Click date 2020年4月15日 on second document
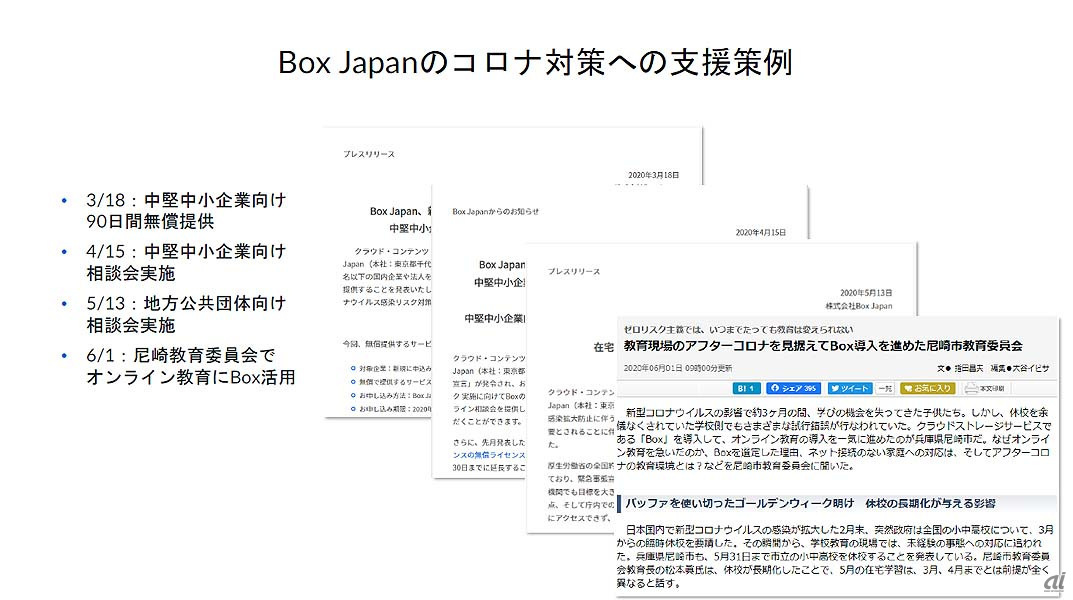 click(760, 233)
